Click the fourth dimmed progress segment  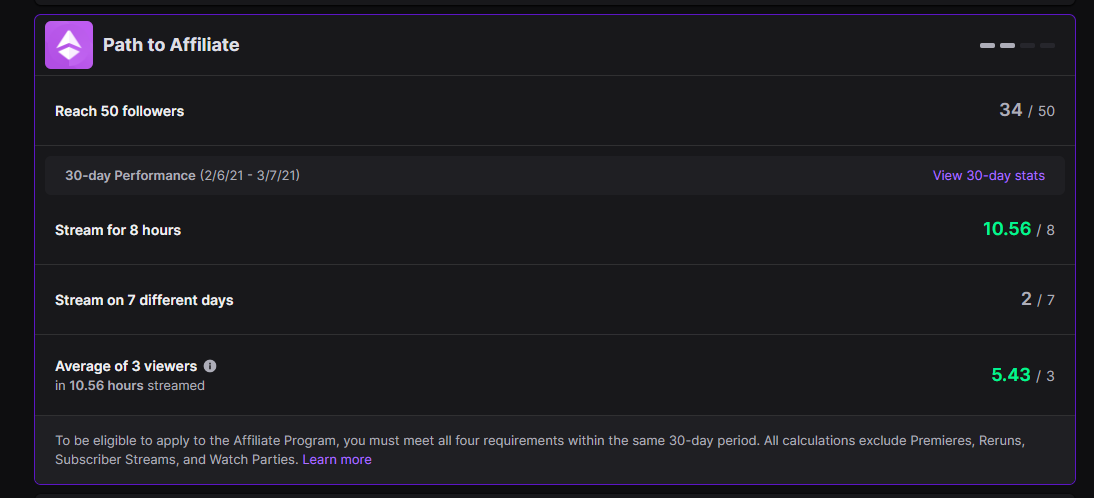click(1047, 45)
